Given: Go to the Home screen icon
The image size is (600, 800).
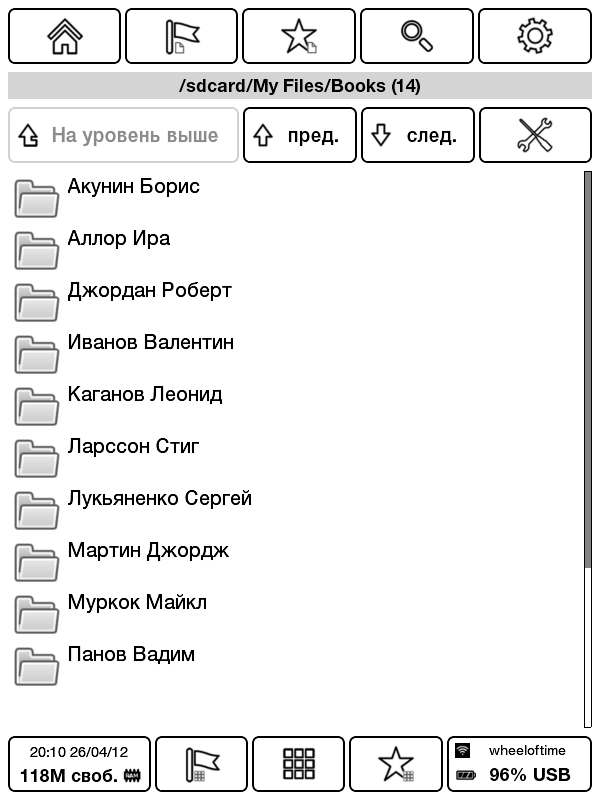Looking at the screenshot, I should [64, 36].
